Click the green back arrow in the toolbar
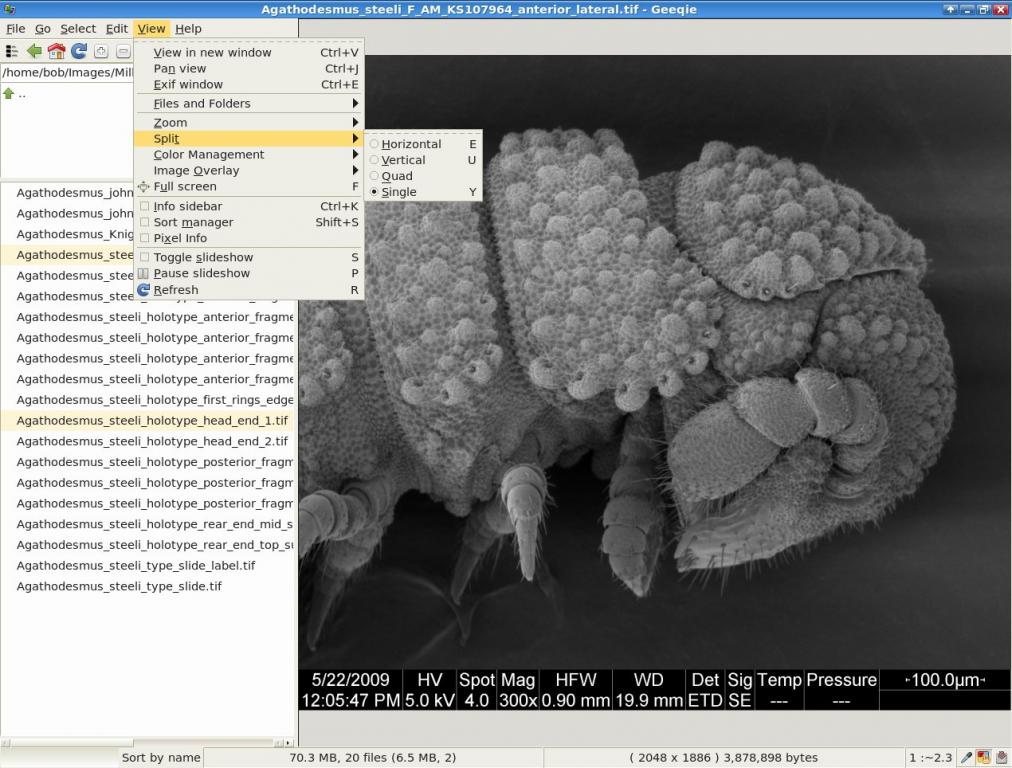Image resolution: width=1012 pixels, height=768 pixels. (x=34, y=51)
